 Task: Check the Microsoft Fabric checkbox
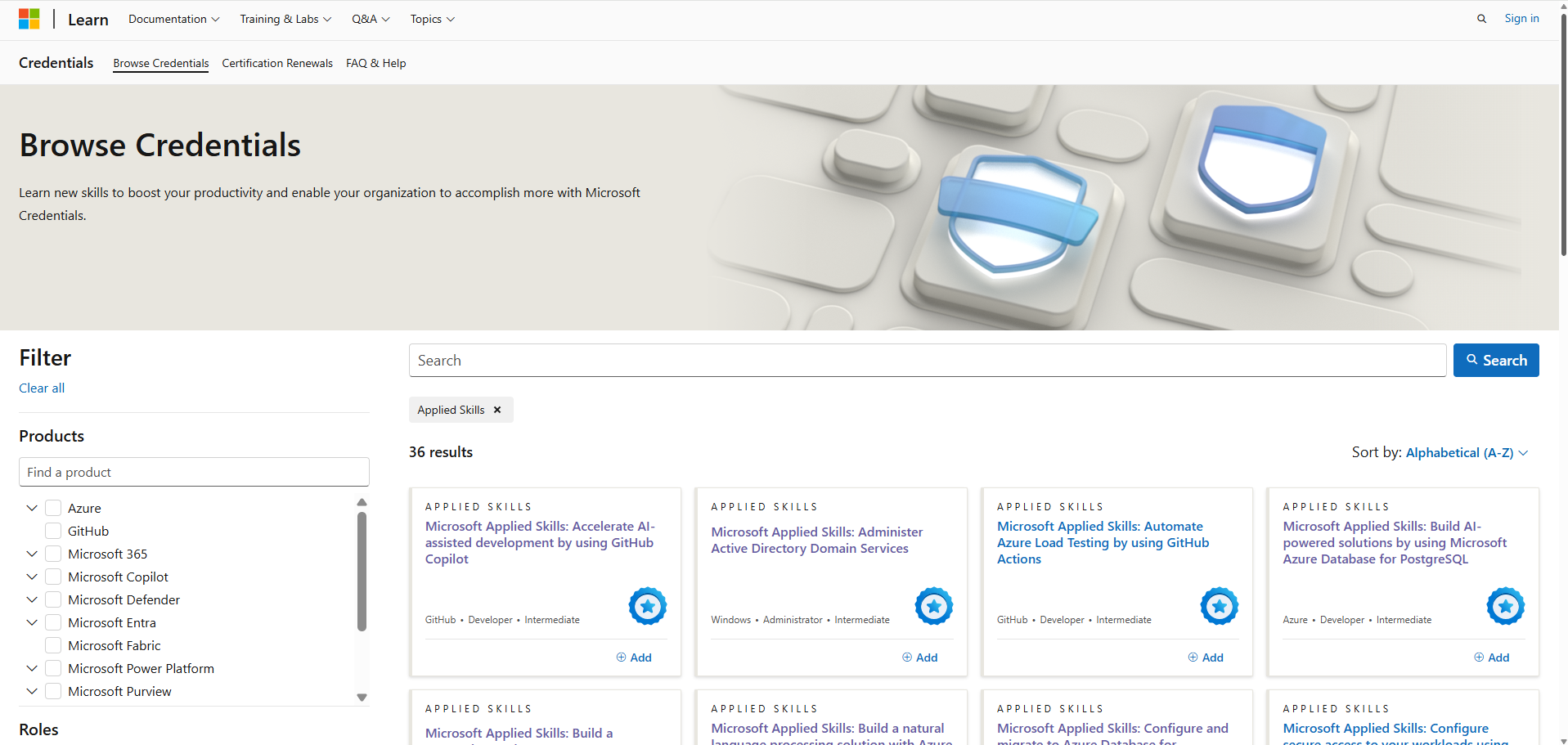click(x=53, y=645)
